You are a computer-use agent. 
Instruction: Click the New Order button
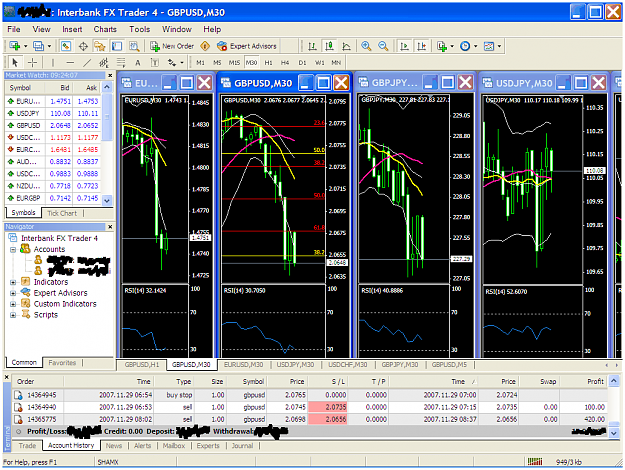click(172, 46)
